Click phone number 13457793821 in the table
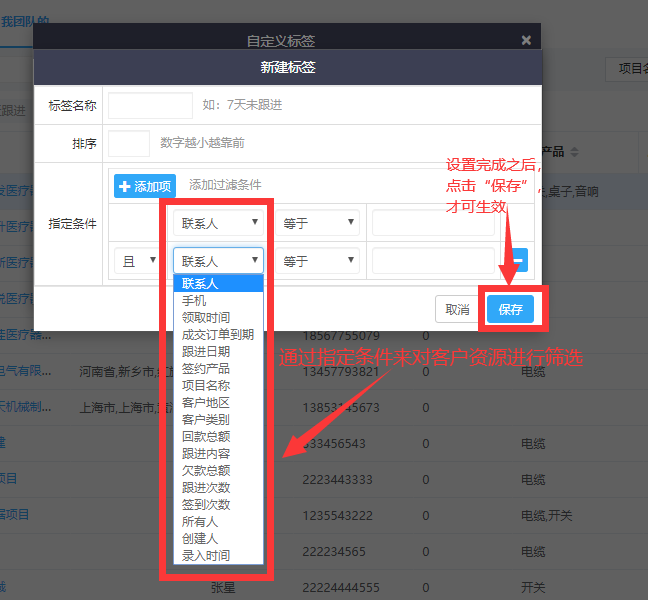Image resolution: width=648 pixels, height=600 pixels. (x=341, y=371)
